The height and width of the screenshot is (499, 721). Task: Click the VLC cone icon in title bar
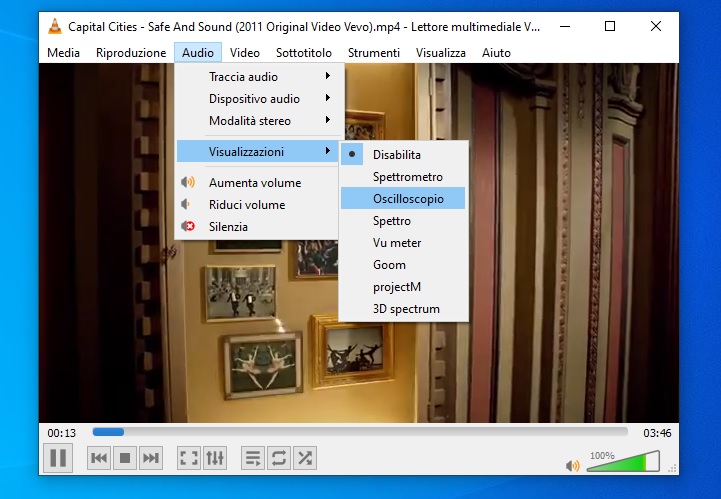[55, 27]
